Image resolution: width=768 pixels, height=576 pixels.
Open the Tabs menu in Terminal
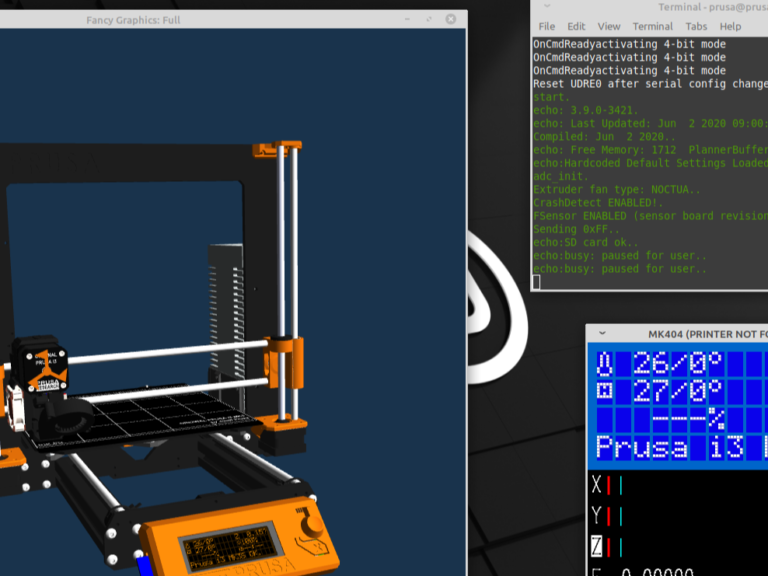click(696, 26)
